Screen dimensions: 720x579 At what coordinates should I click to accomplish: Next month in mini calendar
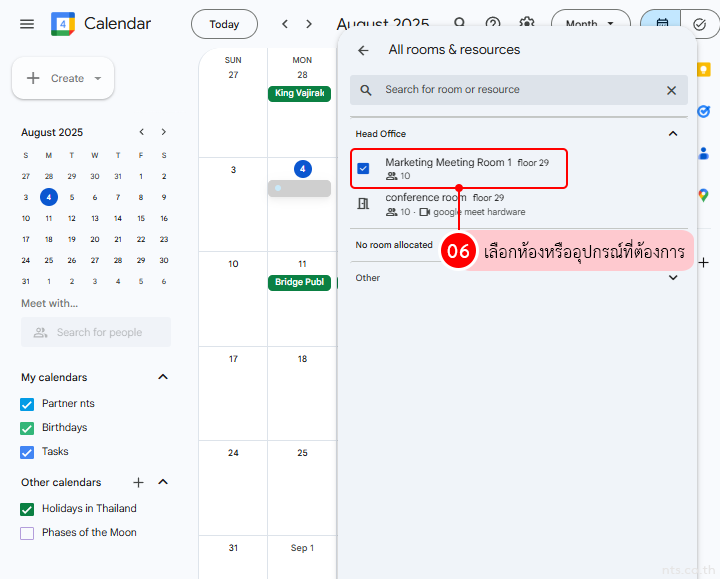point(163,132)
